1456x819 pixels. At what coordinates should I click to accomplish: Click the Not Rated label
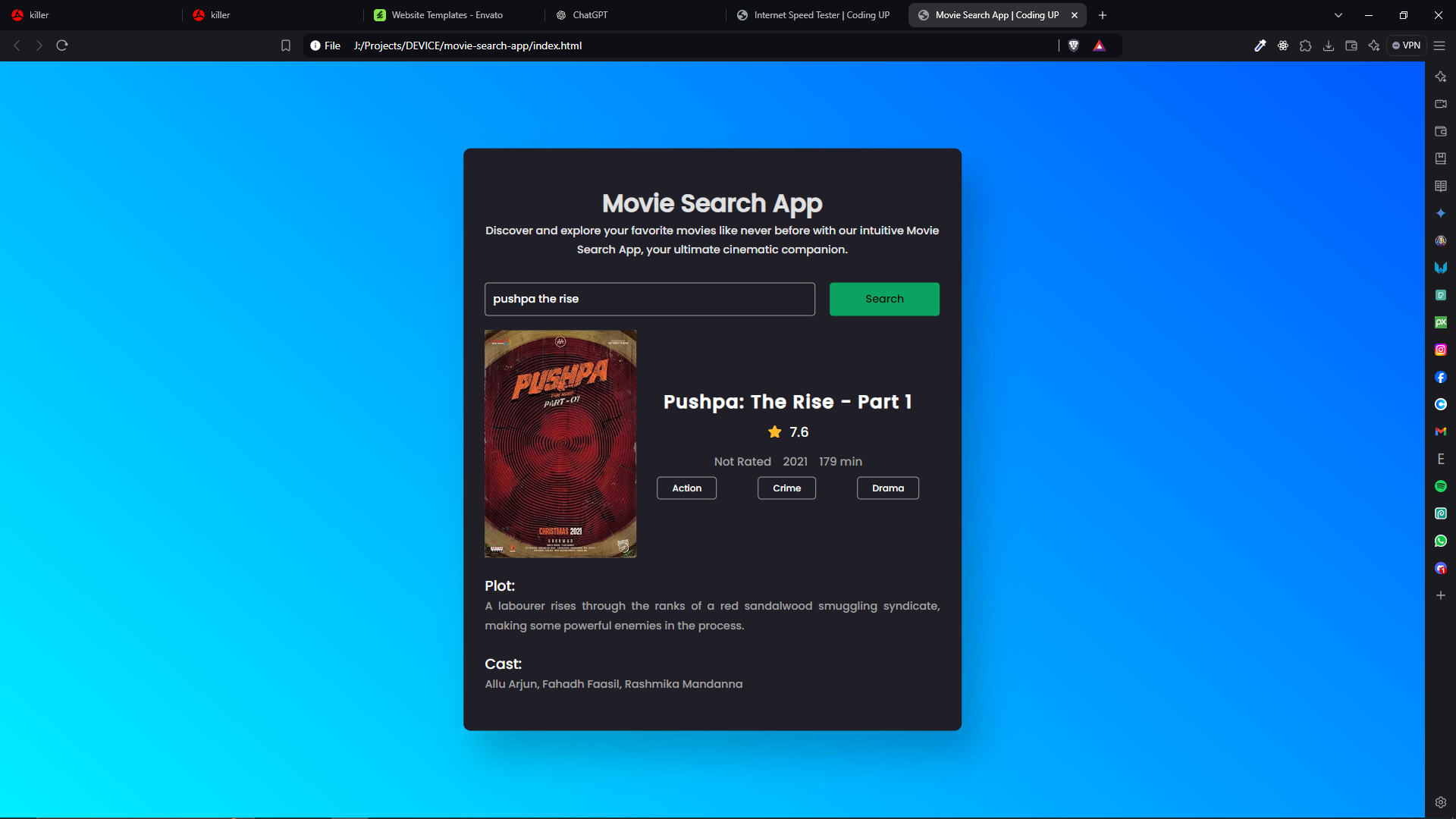[742, 461]
